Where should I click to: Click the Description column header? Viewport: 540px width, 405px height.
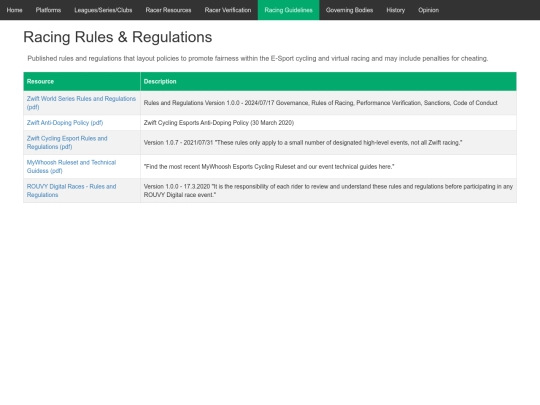click(329, 82)
